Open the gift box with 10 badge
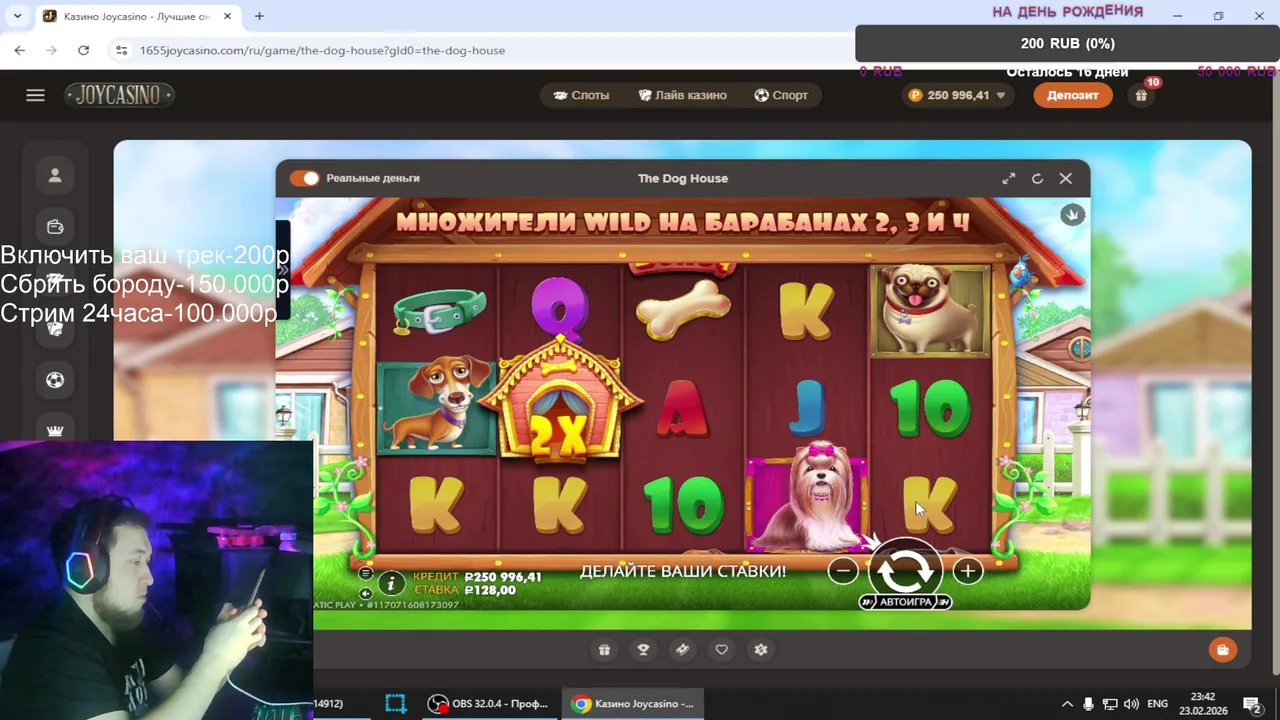This screenshot has width=1280, height=720. (1141, 95)
